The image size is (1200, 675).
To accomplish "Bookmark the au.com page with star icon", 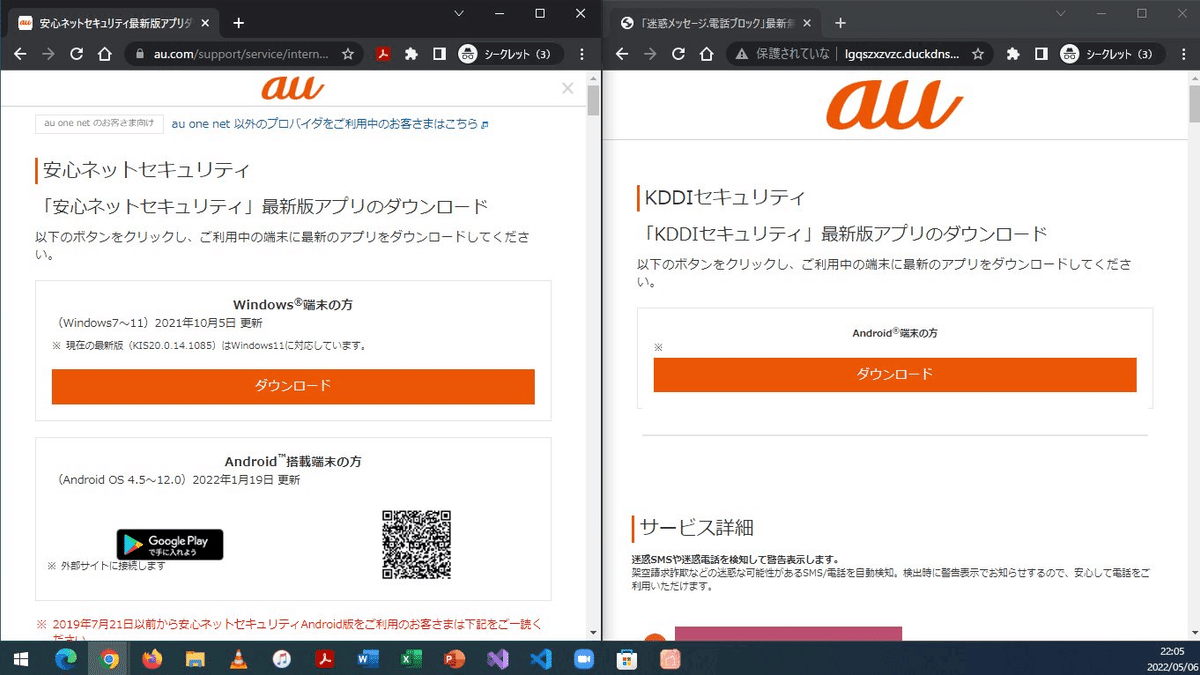I will (x=348, y=54).
